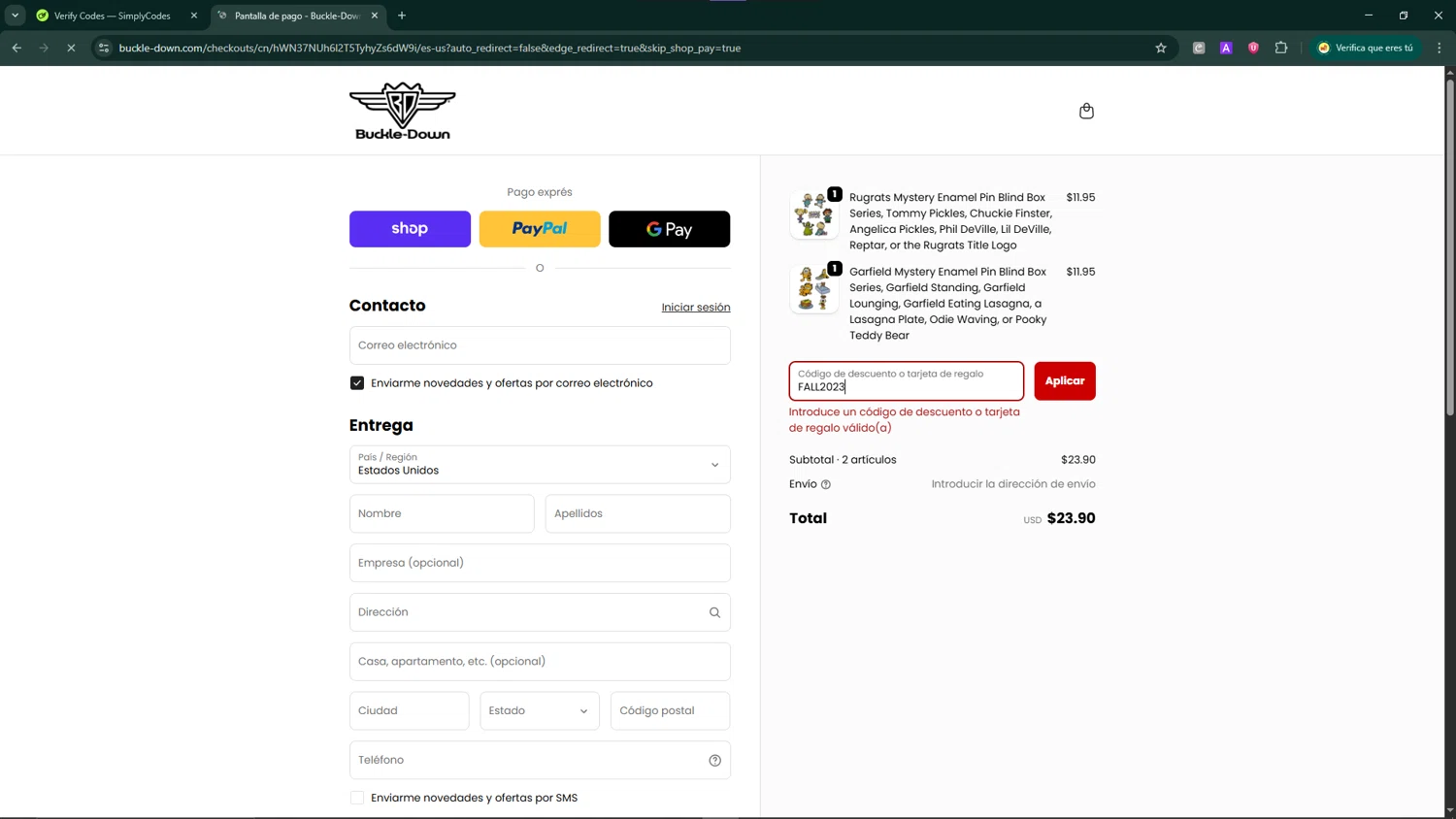Viewport: 1456px width, 819px height.
Task: Uncheck email news and offers checkbox
Action: coord(357,383)
